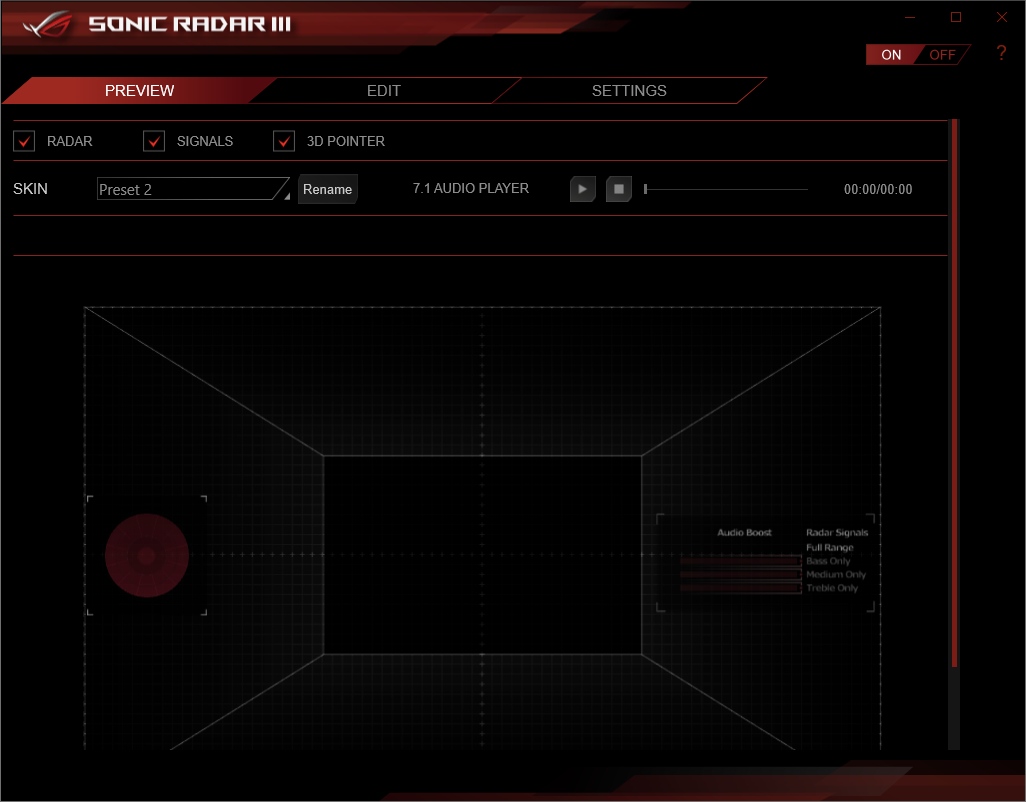Toggle the SIGNALS checkbox off

(x=153, y=141)
